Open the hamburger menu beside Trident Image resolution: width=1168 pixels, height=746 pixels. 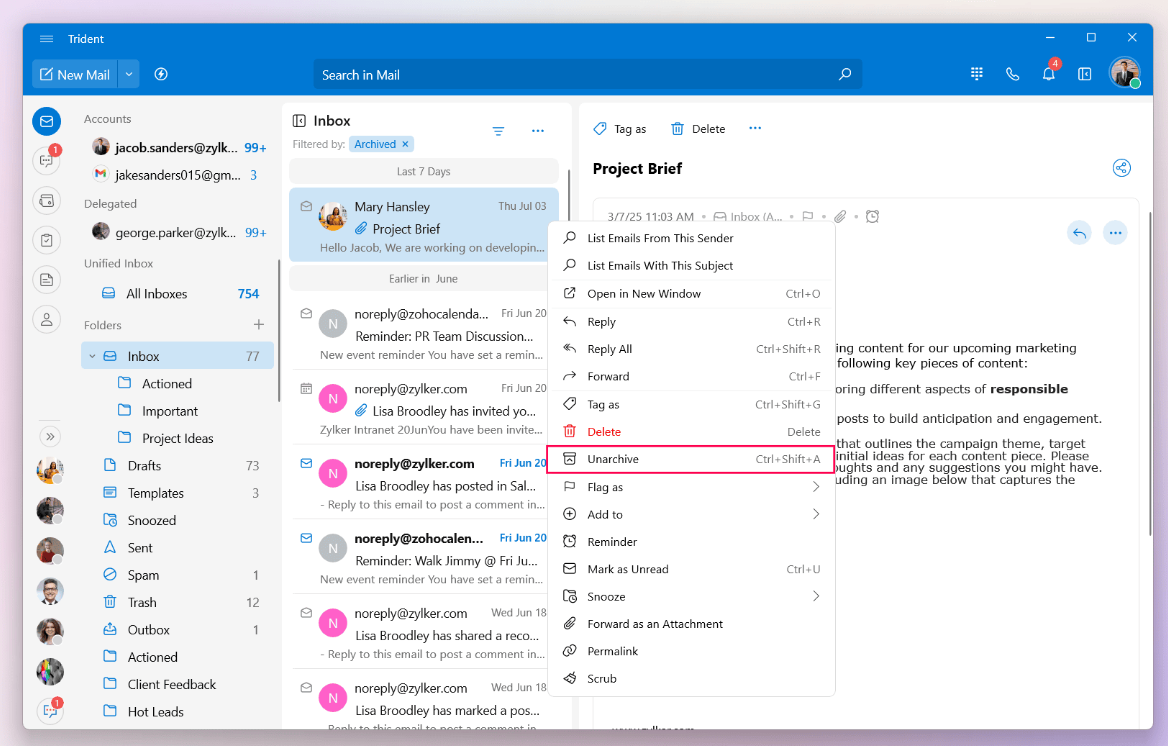(46, 39)
